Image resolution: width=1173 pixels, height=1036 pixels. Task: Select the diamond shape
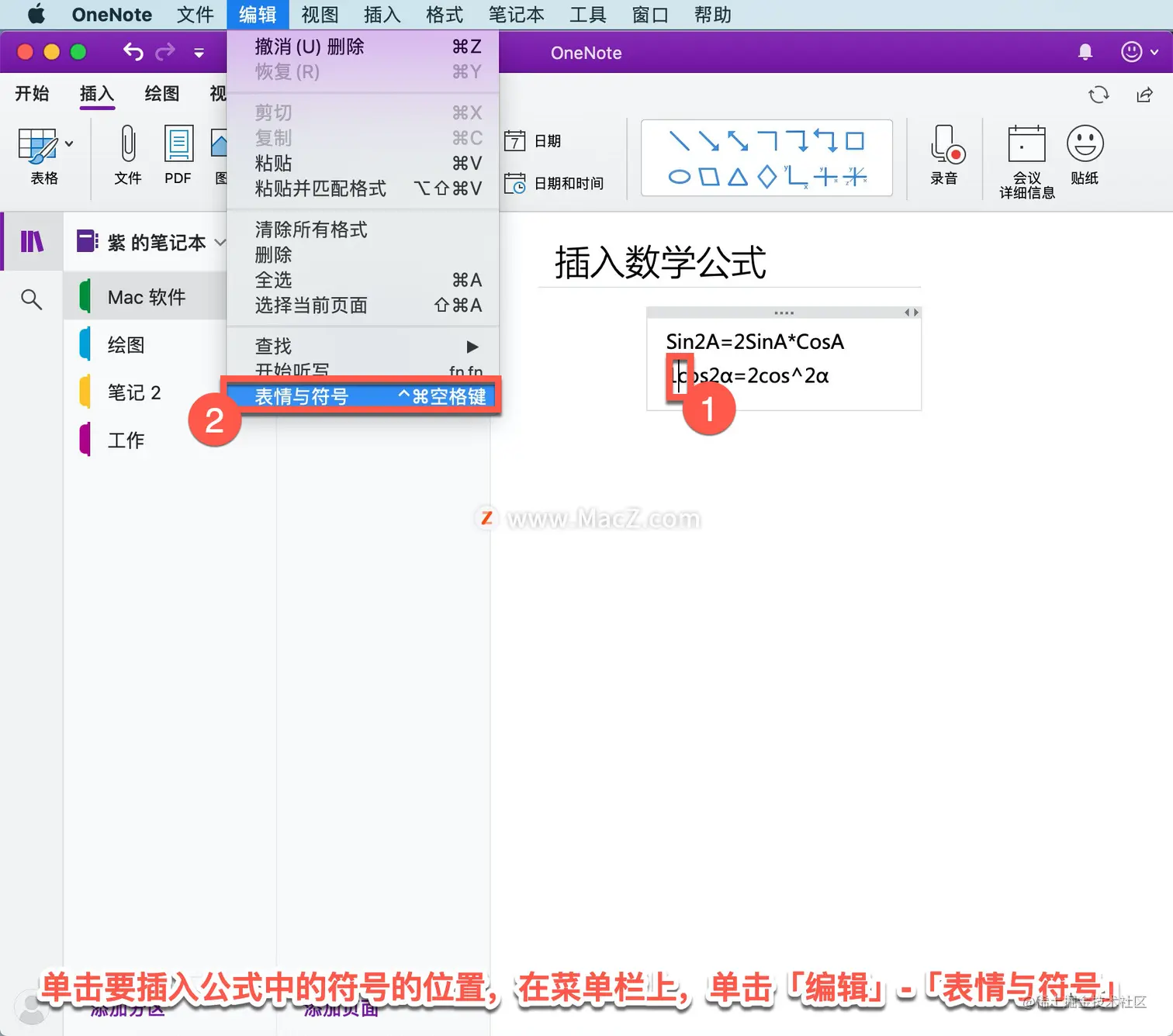pyautogui.click(x=767, y=177)
